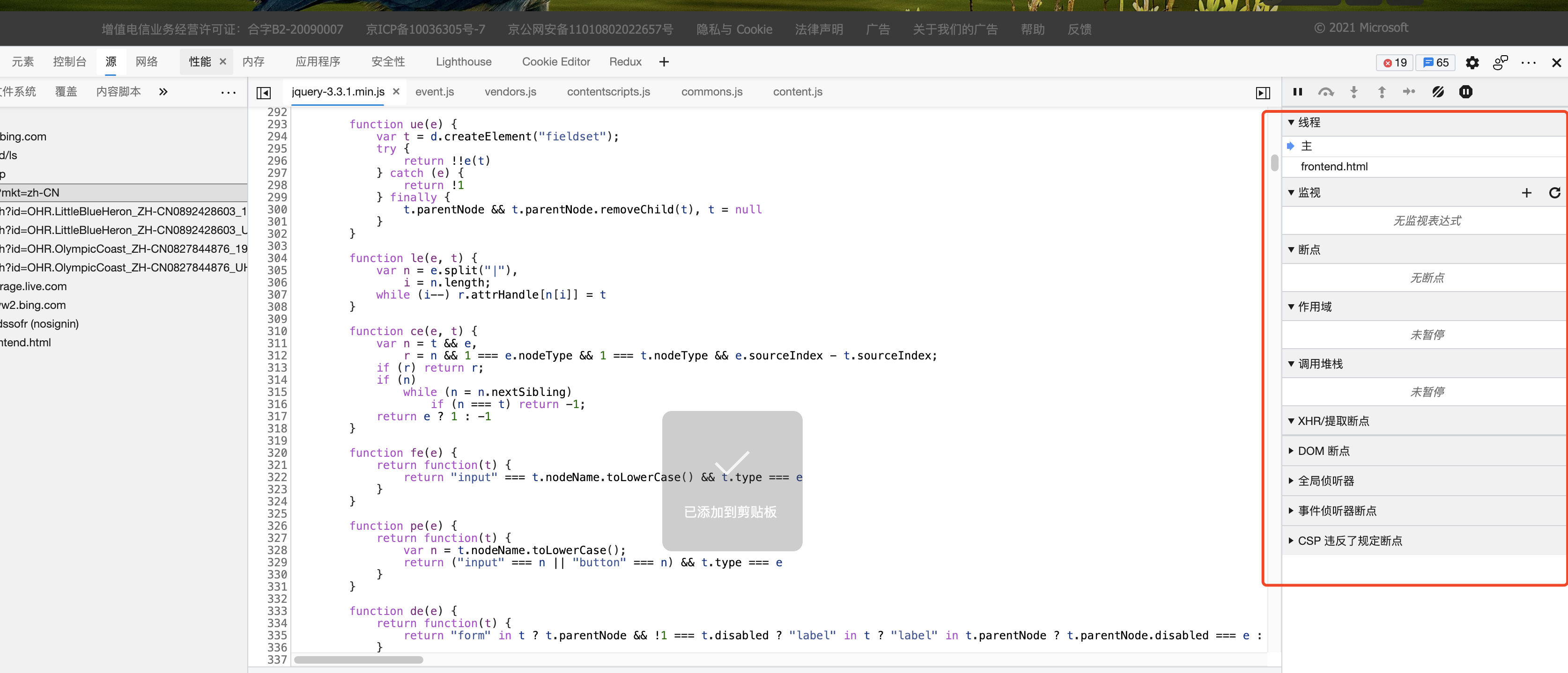Collapse the 调用堆栈 section
Viewport: 1568px width, 673px height.
(x=1320, y=364)
